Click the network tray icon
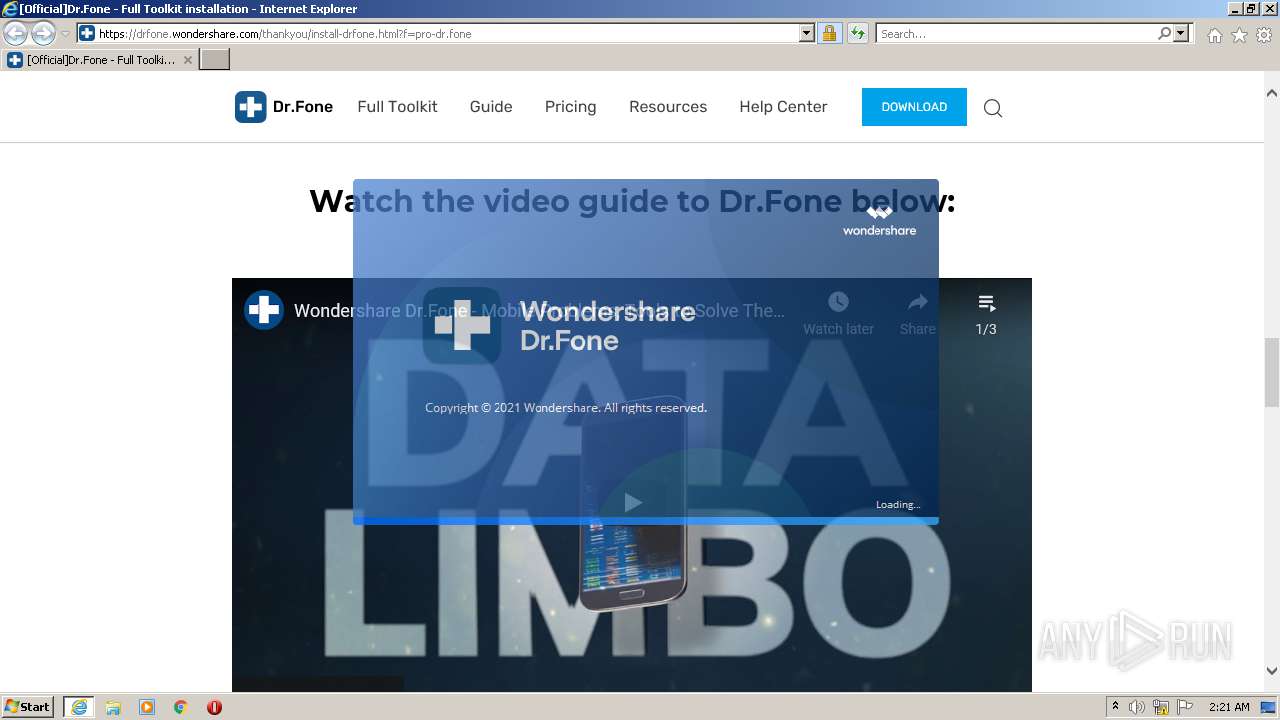This screenshot has width=1280, height=720. point(1161,707)
